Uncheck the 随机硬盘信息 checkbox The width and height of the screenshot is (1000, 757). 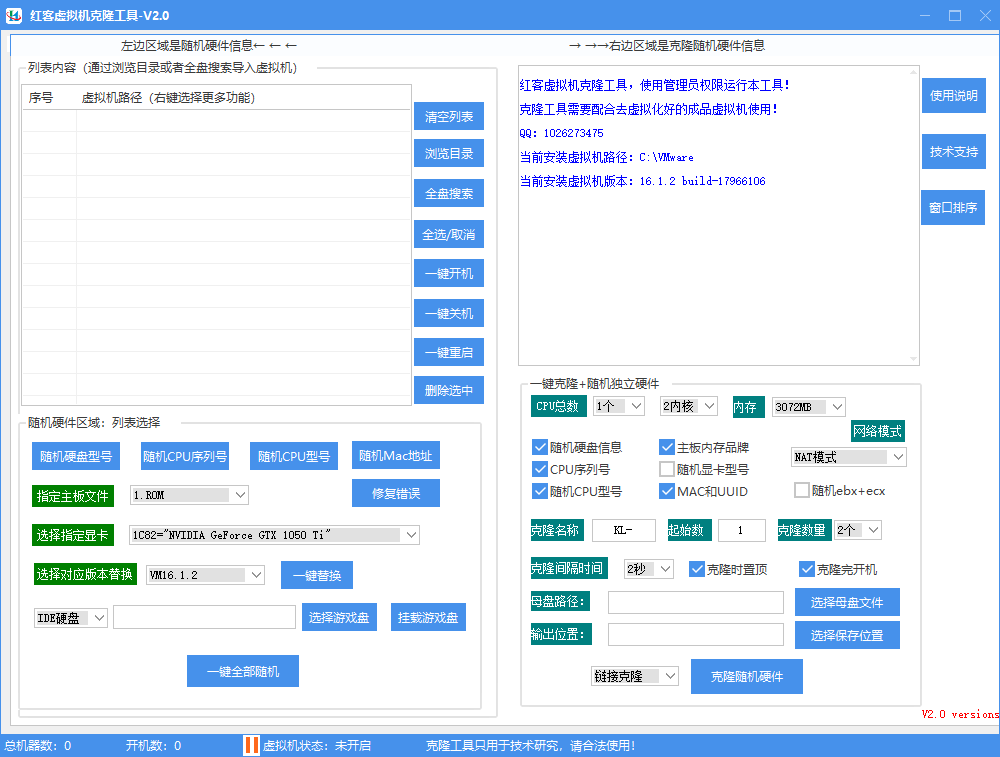tap(541, 447)
